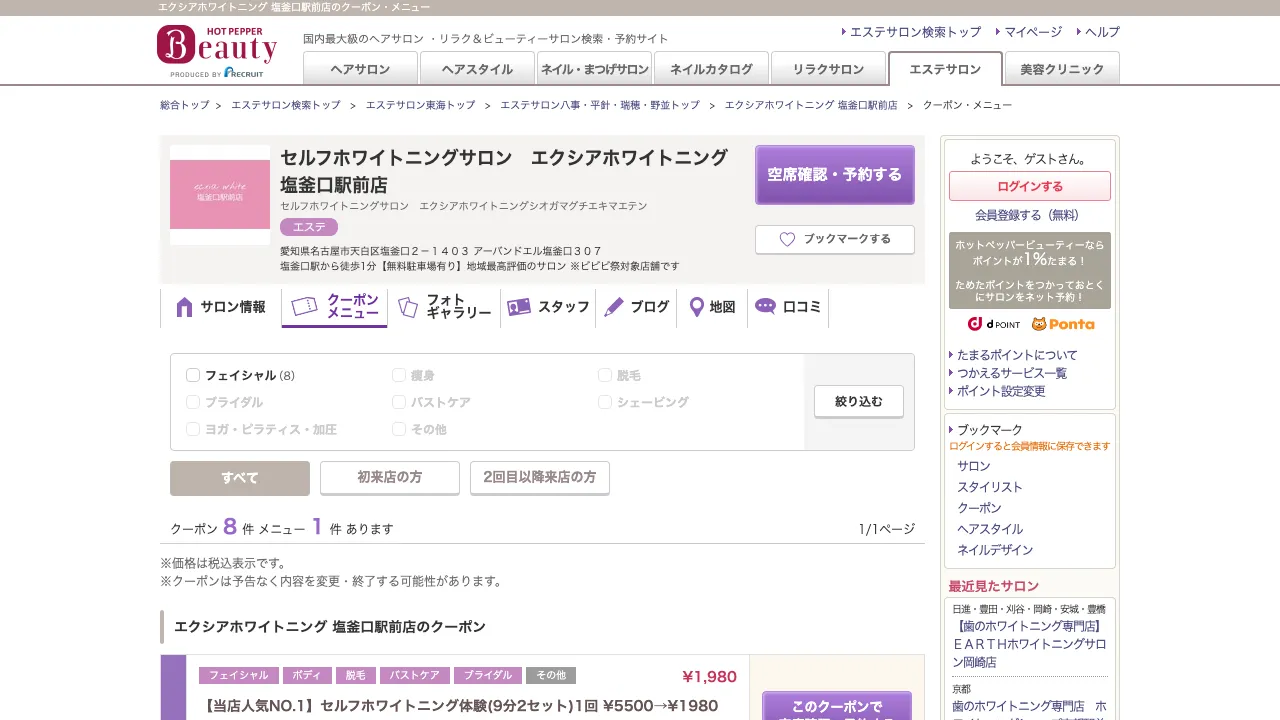Open the ヘアスタイル tab
1280x720 pixels.
click(x=477, y=69)
